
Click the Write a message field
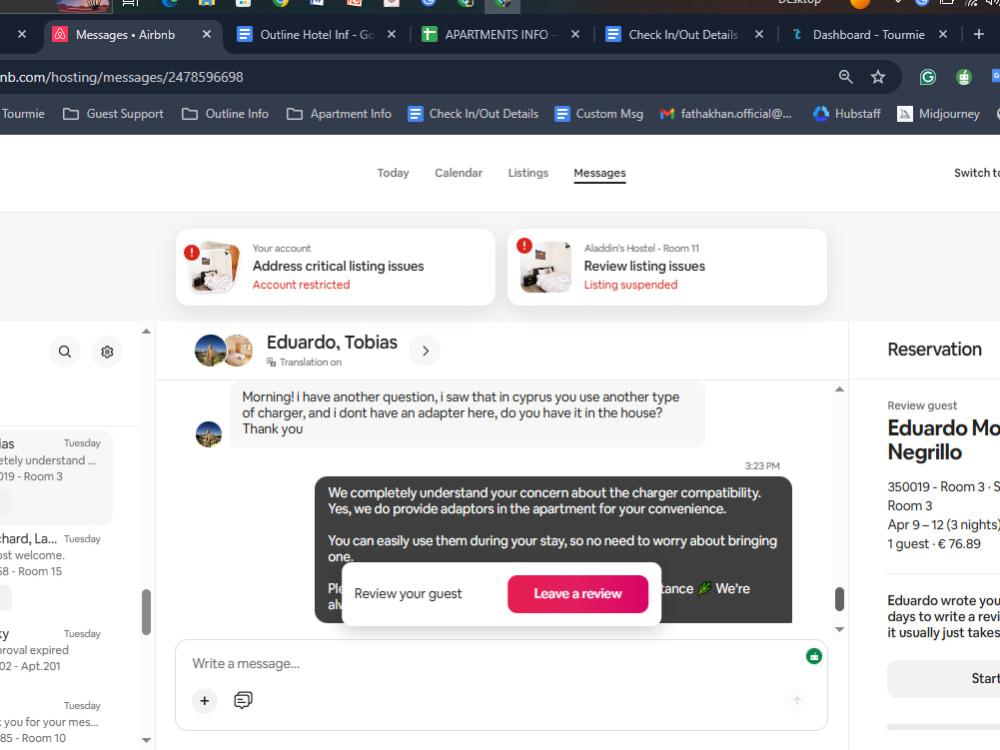pos(491,663)
